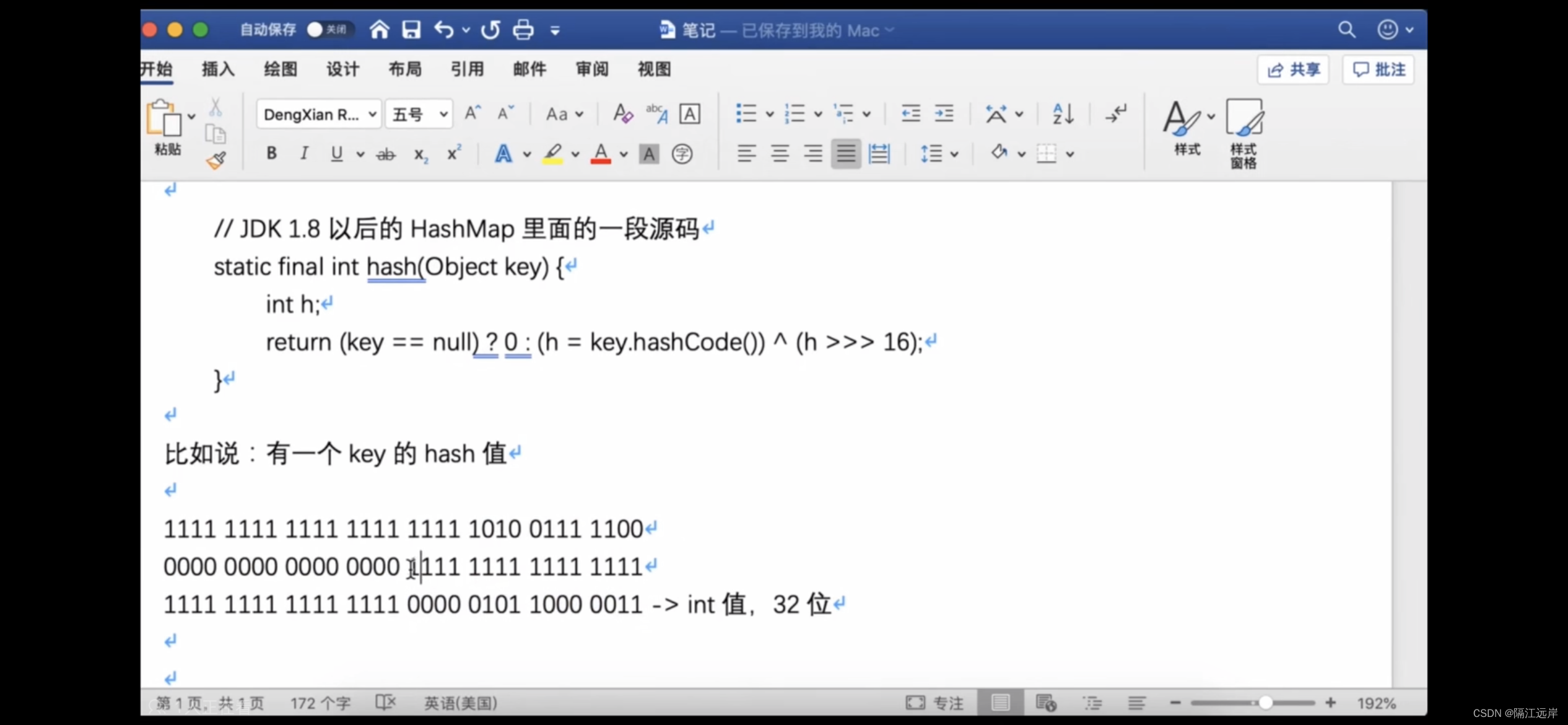Click the 172 个字 word count
The height and width of the screenshot is (725, 1568).
(x=320, y=703)
